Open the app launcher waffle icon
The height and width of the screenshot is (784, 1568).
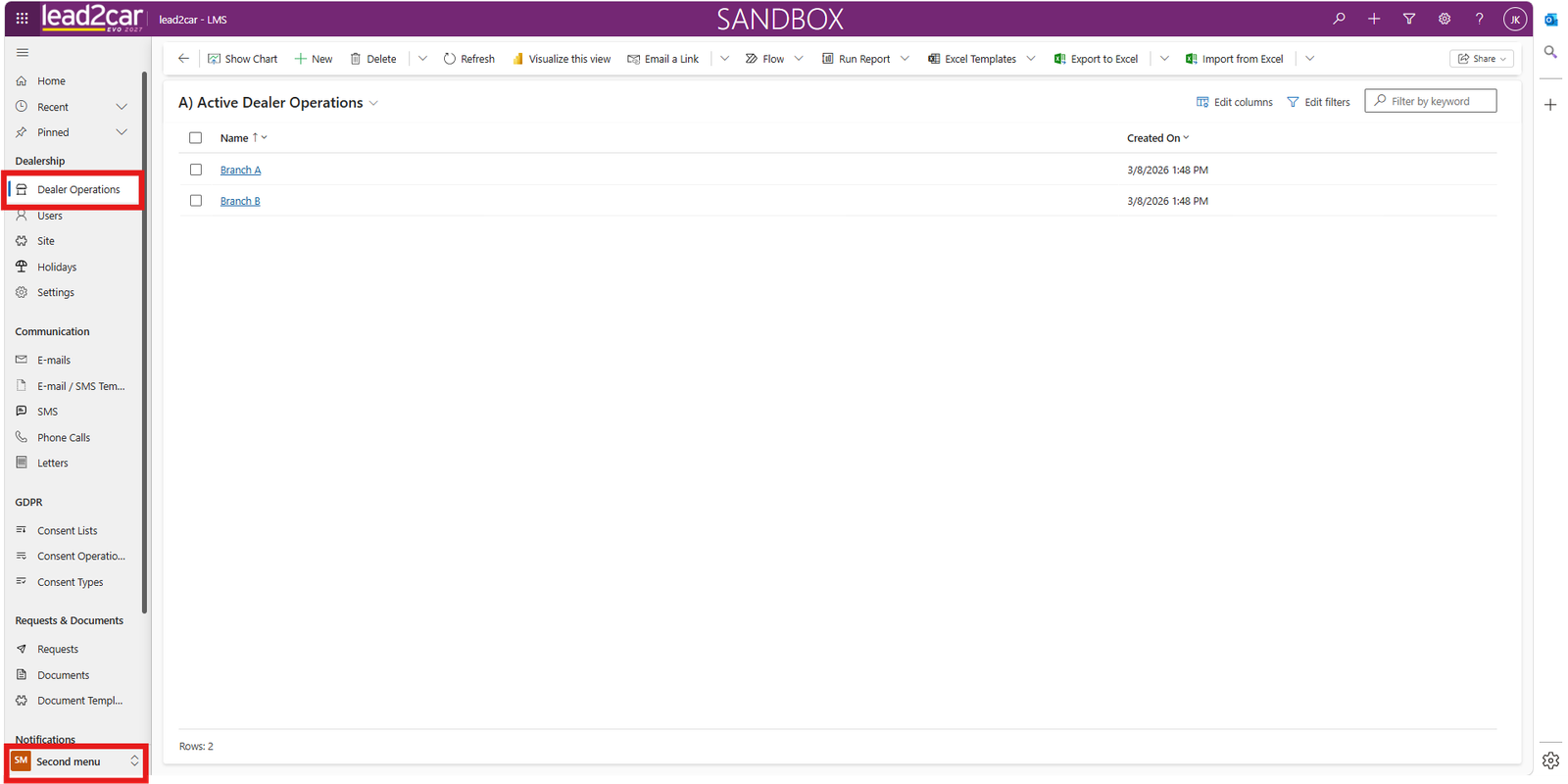point(22,19)
